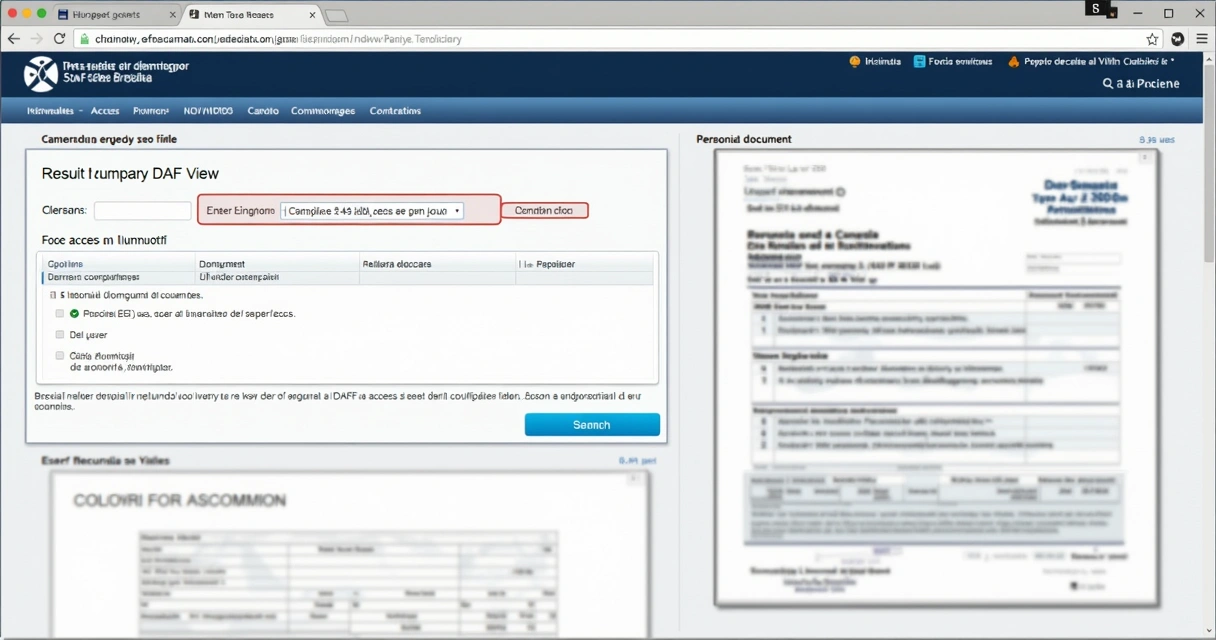
Task: Click the green checkmark icon in the list
Action: pos(75,314)
